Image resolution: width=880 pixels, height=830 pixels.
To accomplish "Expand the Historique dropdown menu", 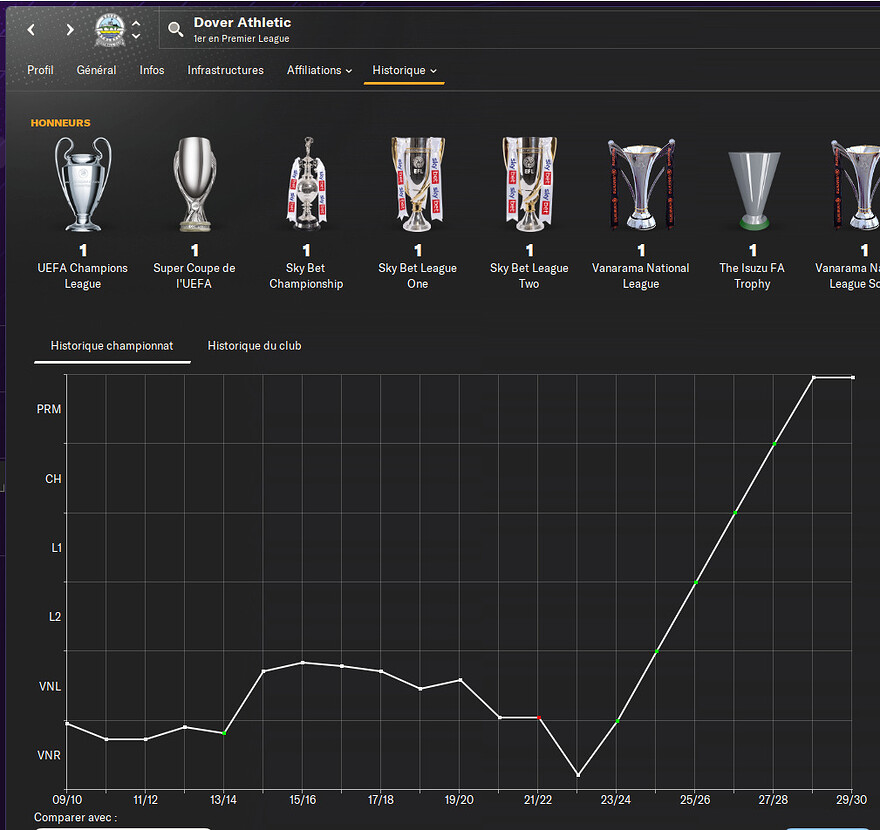I will tap(404, 70).
